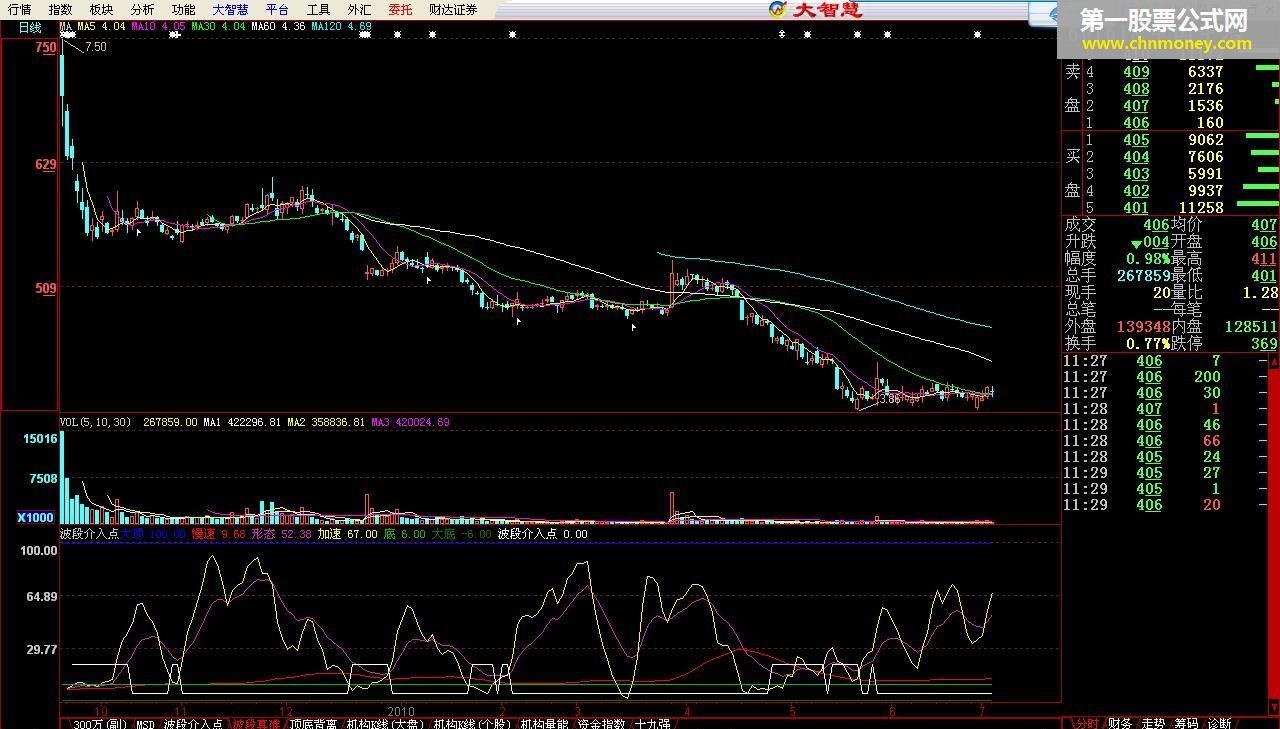Select the 波段真谛 indicator tab
This screenshot has width=1280, height=729.
(256, 723)
